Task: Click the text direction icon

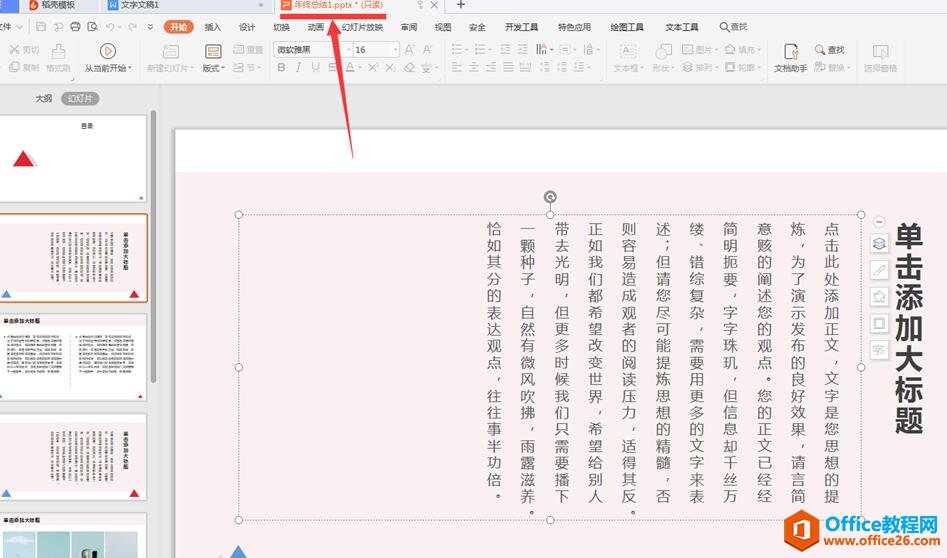Action: (x=541, y=50)
